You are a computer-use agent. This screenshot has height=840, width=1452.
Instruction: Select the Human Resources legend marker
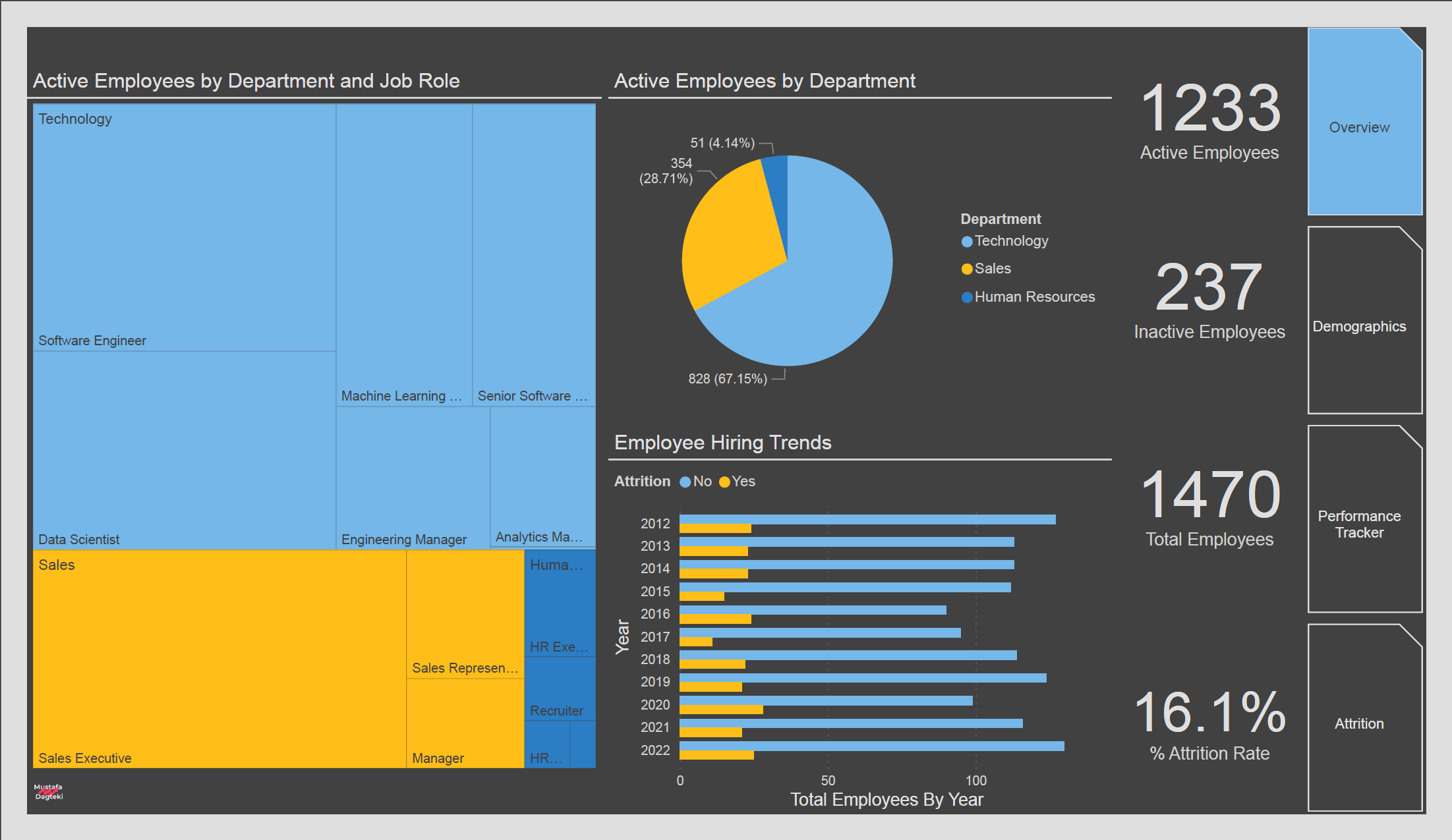tap(967, 297)
